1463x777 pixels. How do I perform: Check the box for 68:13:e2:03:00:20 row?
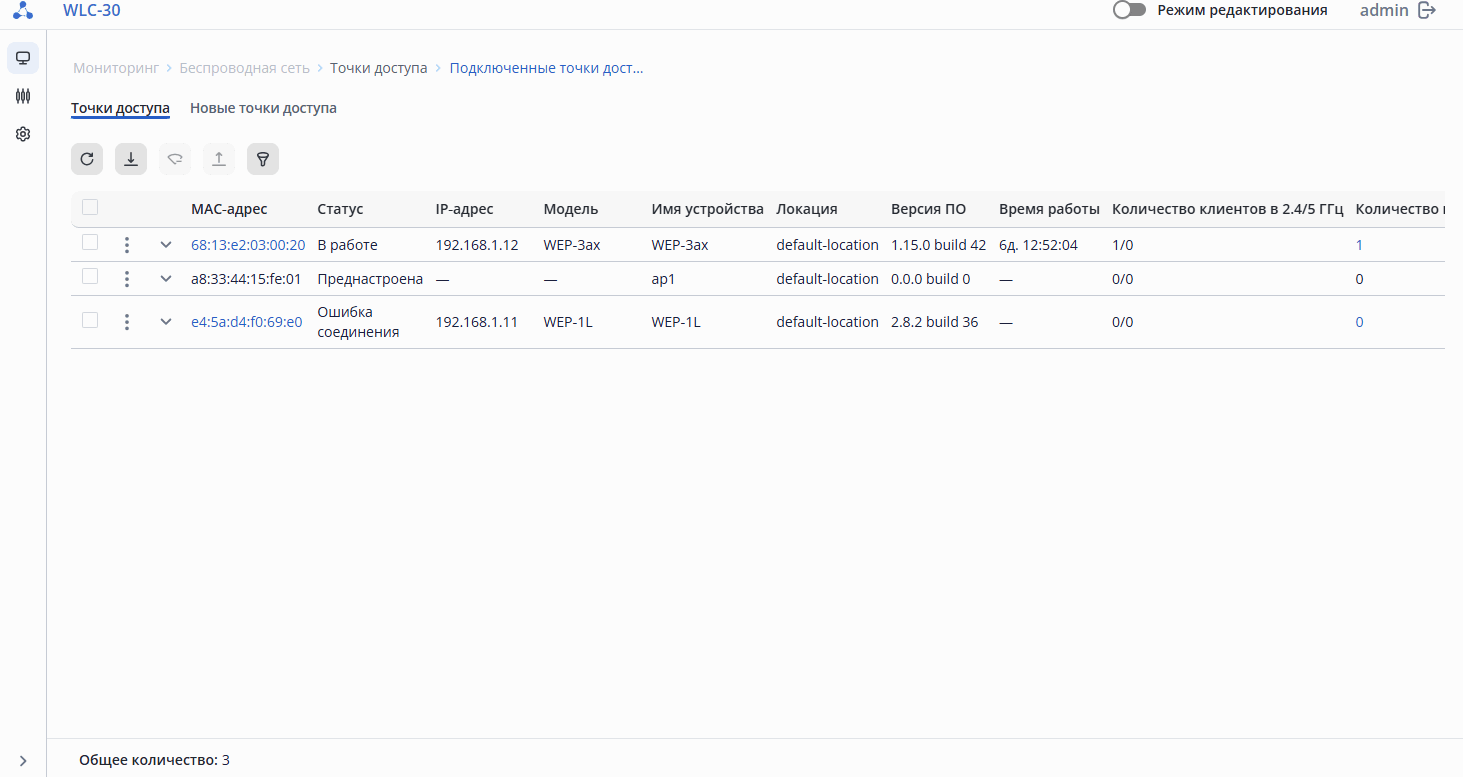click(x=90, y=243)
